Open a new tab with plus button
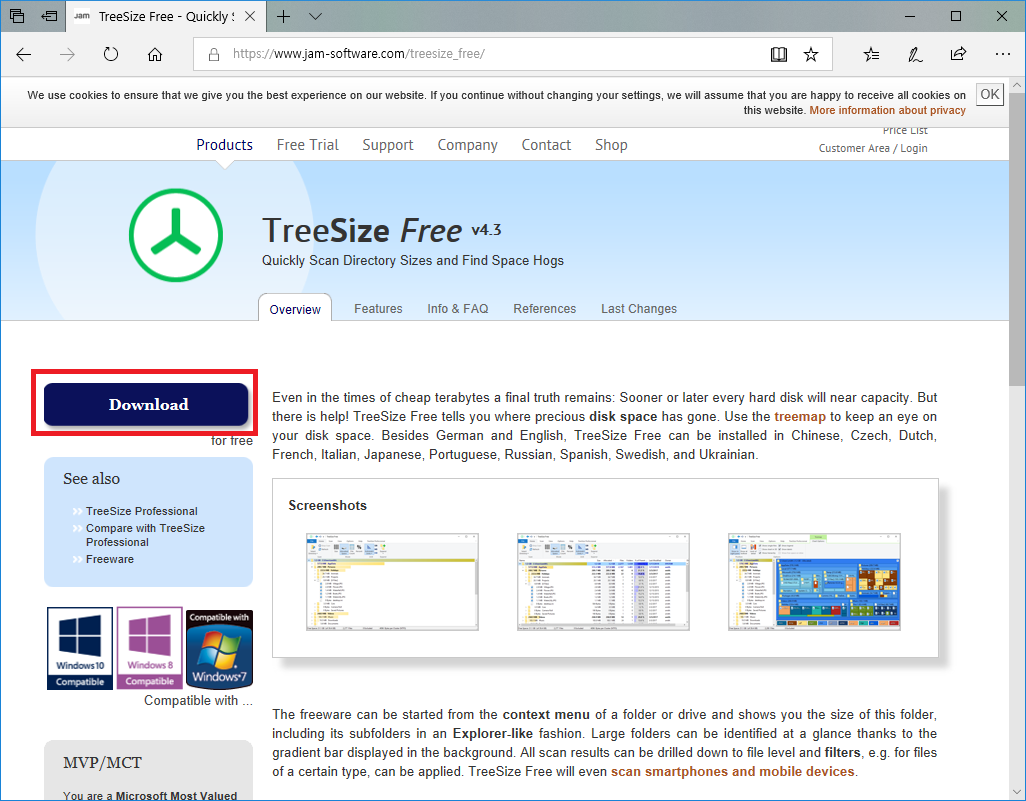 283,16
